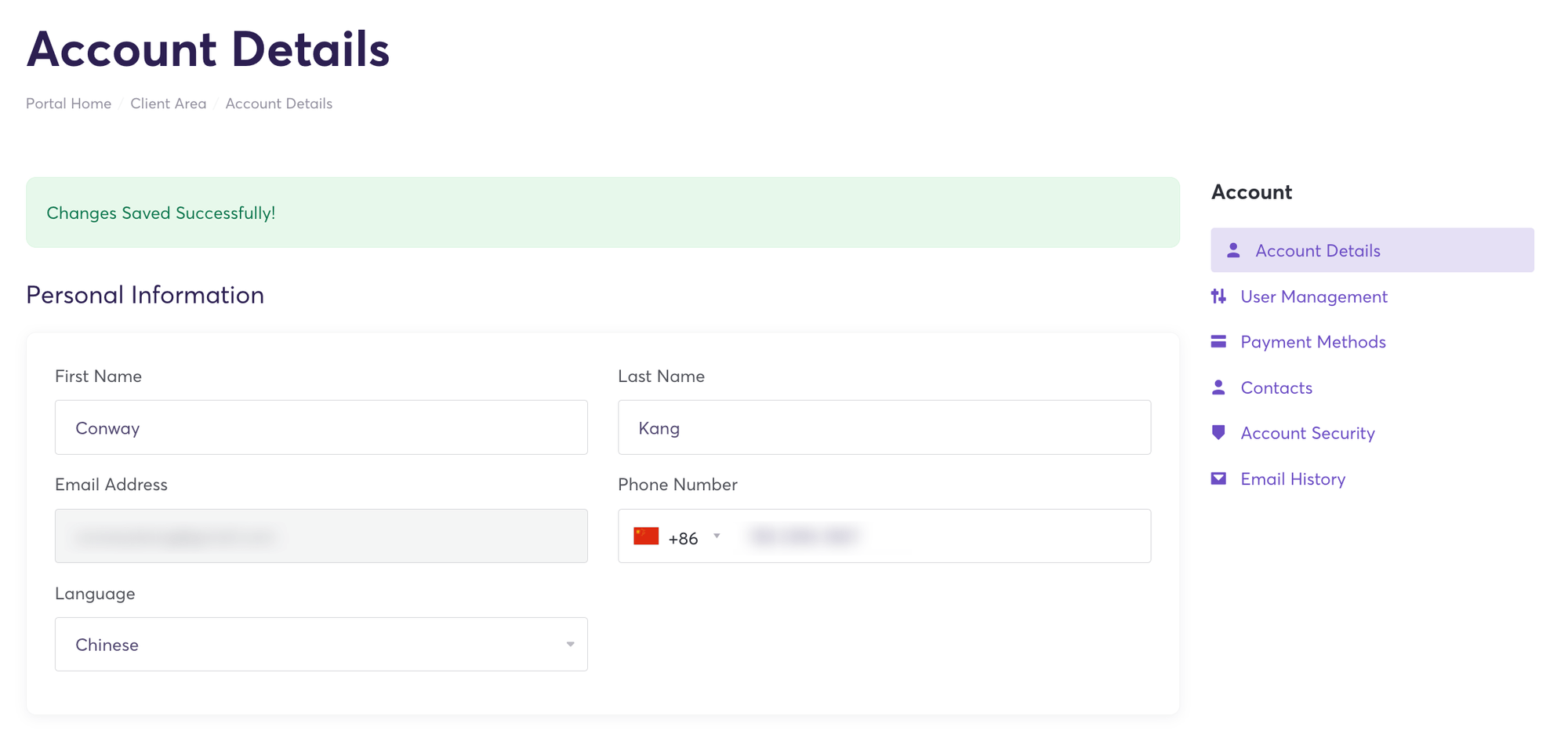Go to Payment Methods section
1568x738 pixels.
click(1312, 342)
